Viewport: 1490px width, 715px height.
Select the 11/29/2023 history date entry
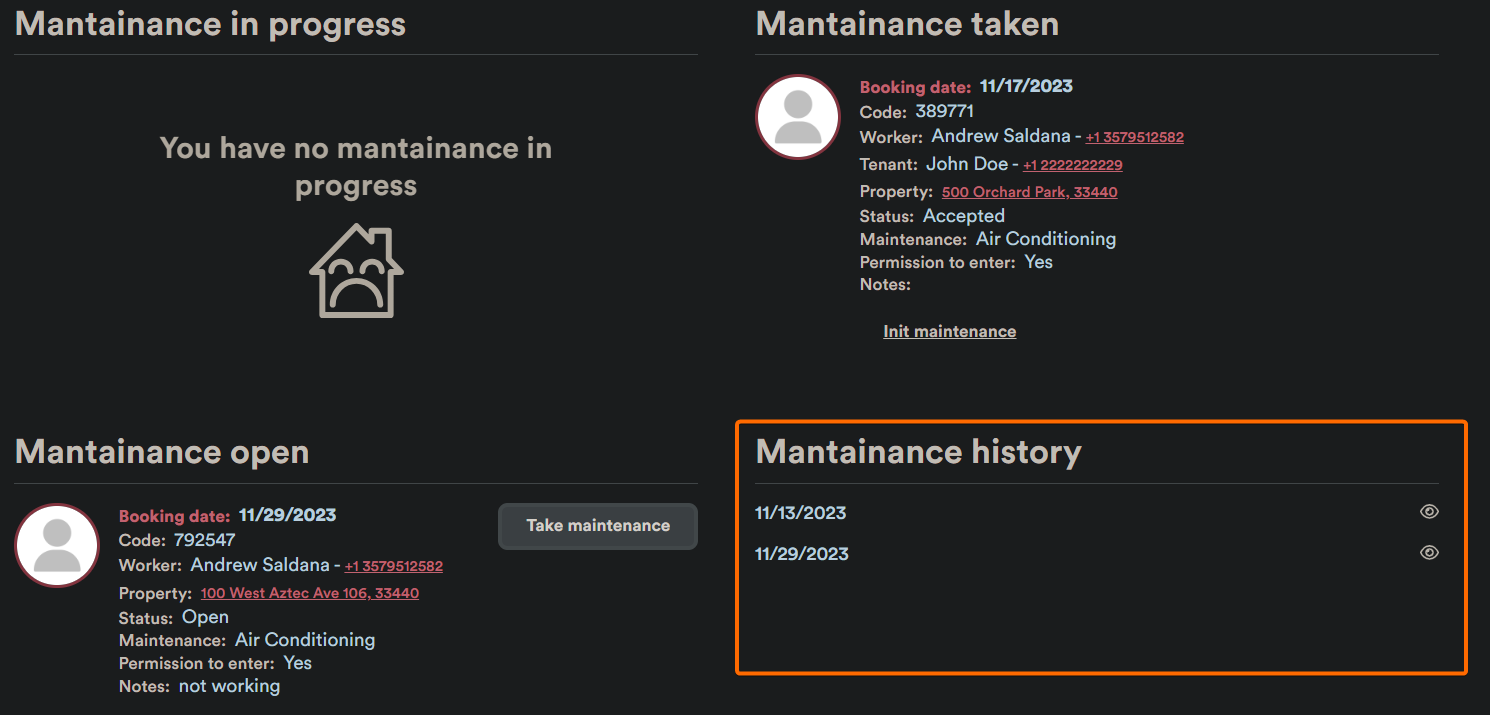[801, 554]
